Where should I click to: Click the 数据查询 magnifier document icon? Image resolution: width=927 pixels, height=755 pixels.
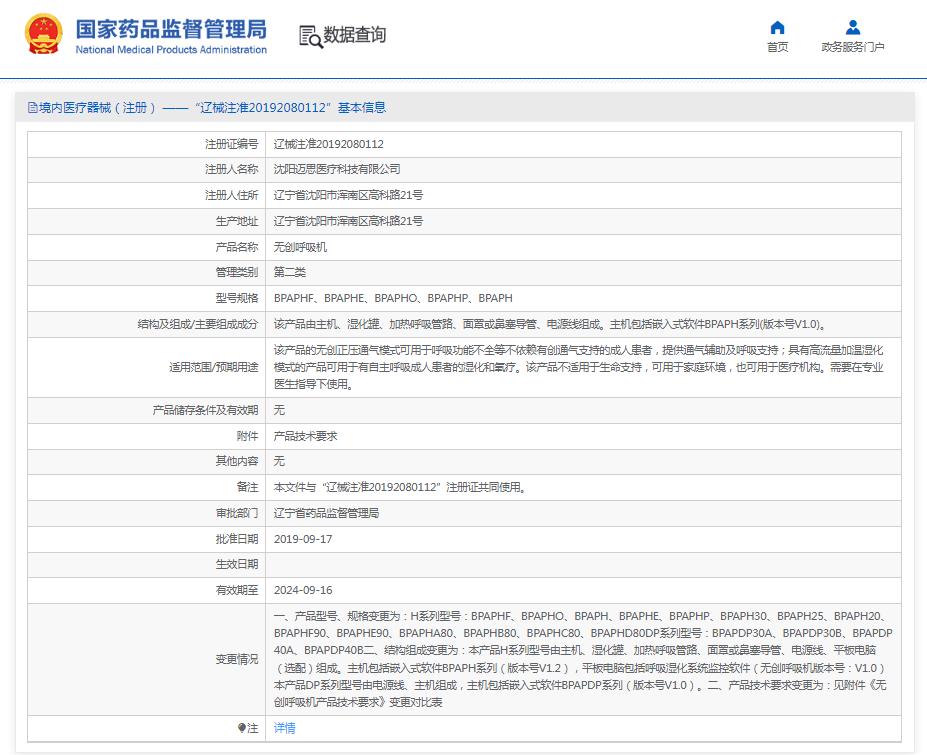(311, 36)
